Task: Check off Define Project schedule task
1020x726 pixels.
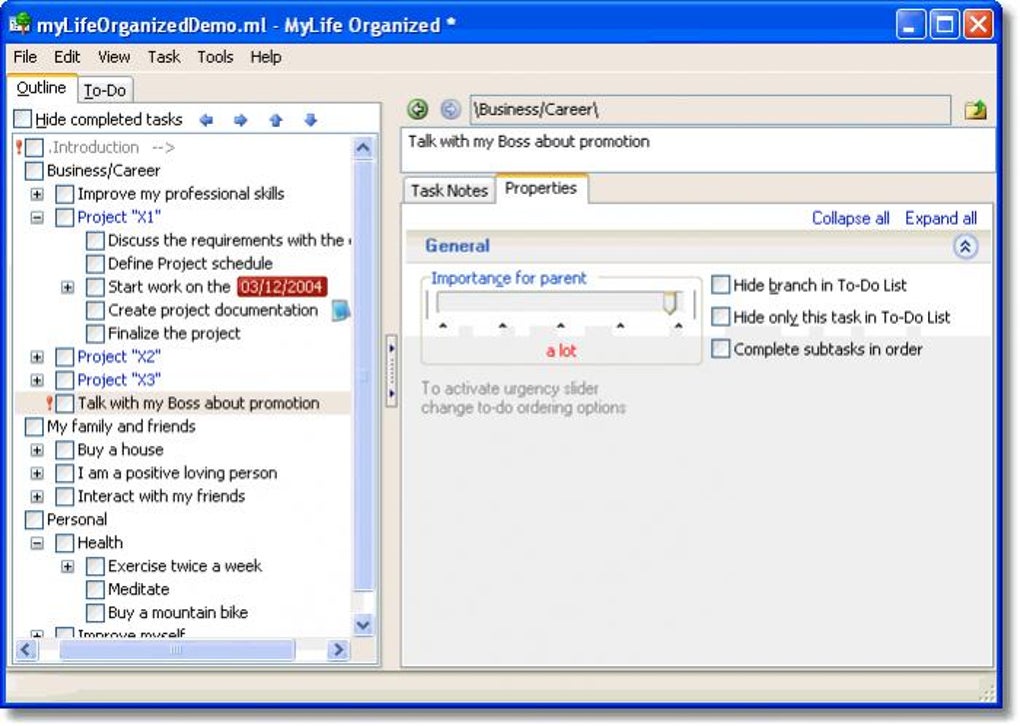Action: [95, 264]
